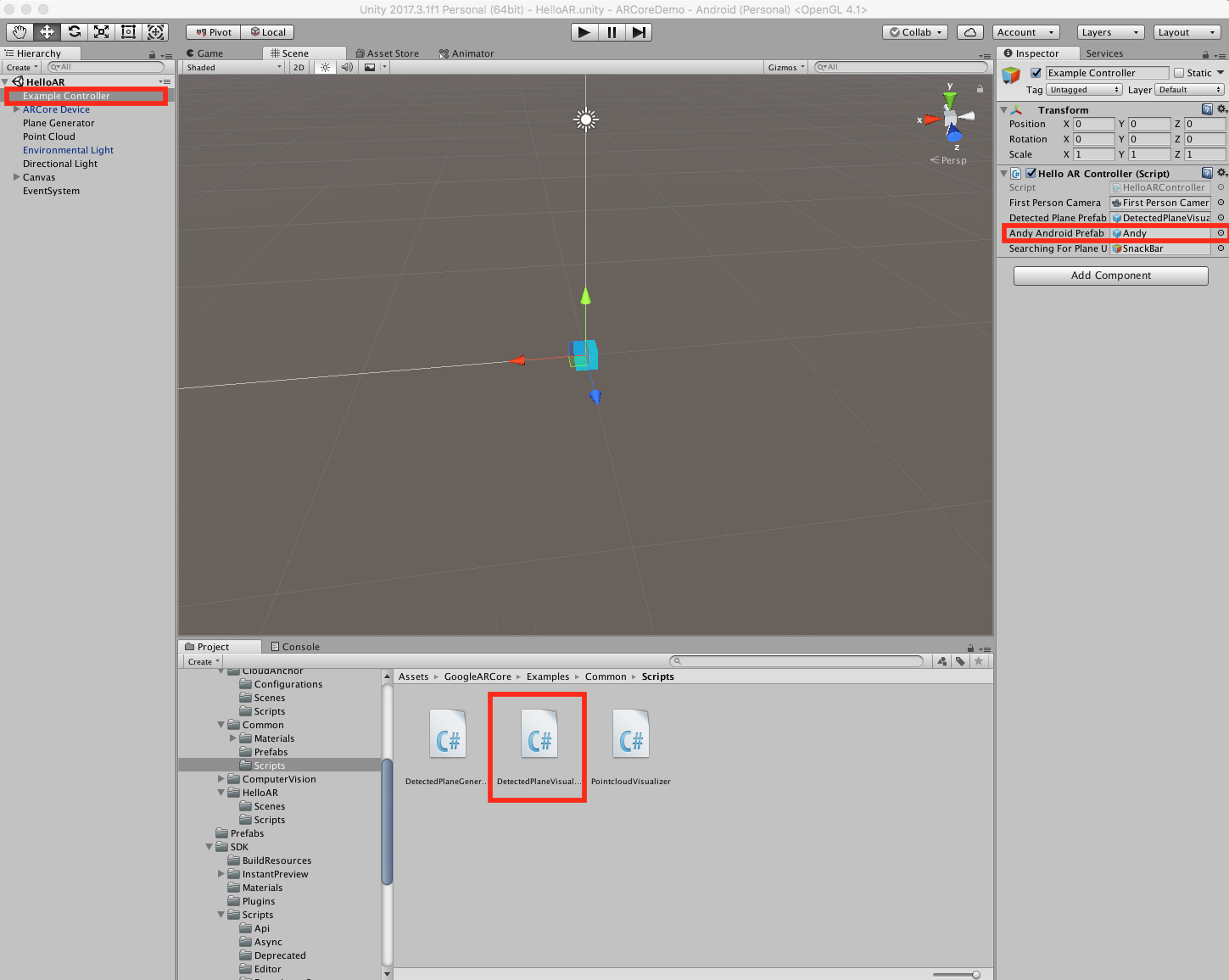This screenshot has height=980, width=1229.
Task: Toggle 2D scene view mode
Action: (x=299, y=67)
